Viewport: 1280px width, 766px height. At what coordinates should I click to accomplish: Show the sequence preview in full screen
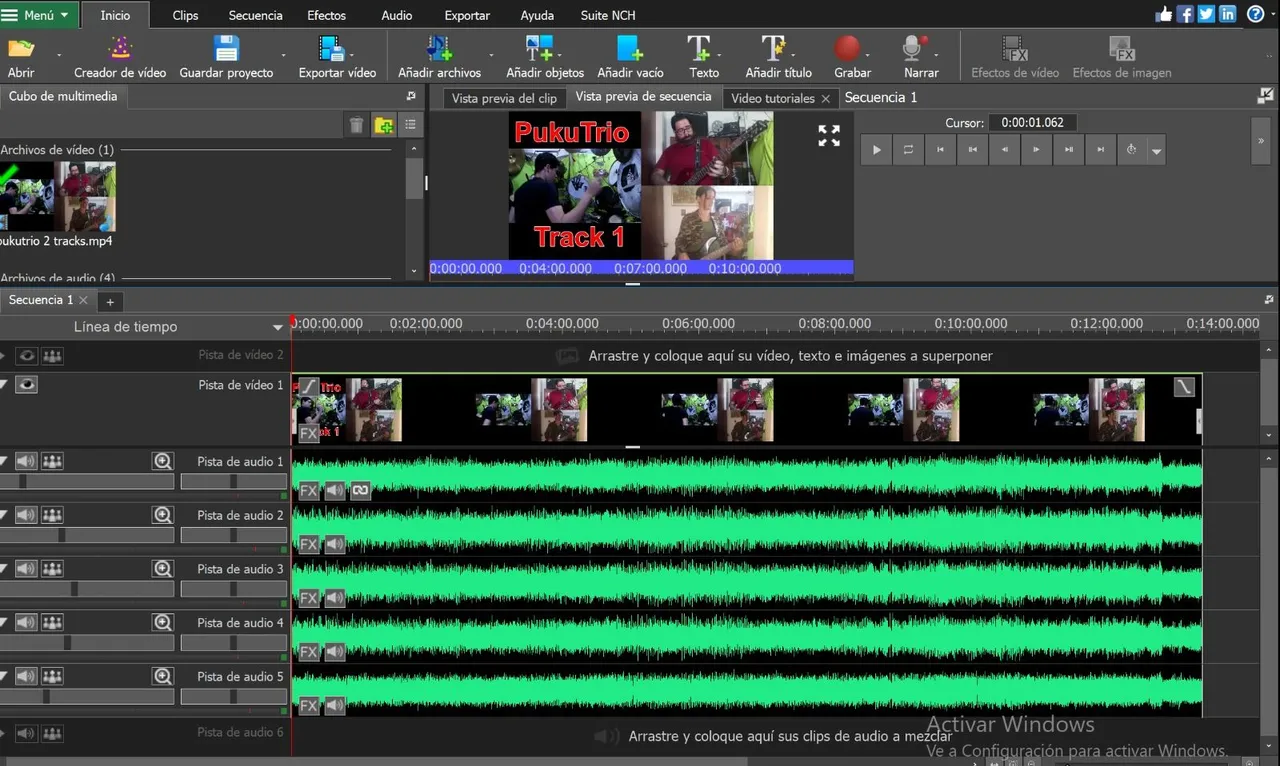[x=829, y=136]
